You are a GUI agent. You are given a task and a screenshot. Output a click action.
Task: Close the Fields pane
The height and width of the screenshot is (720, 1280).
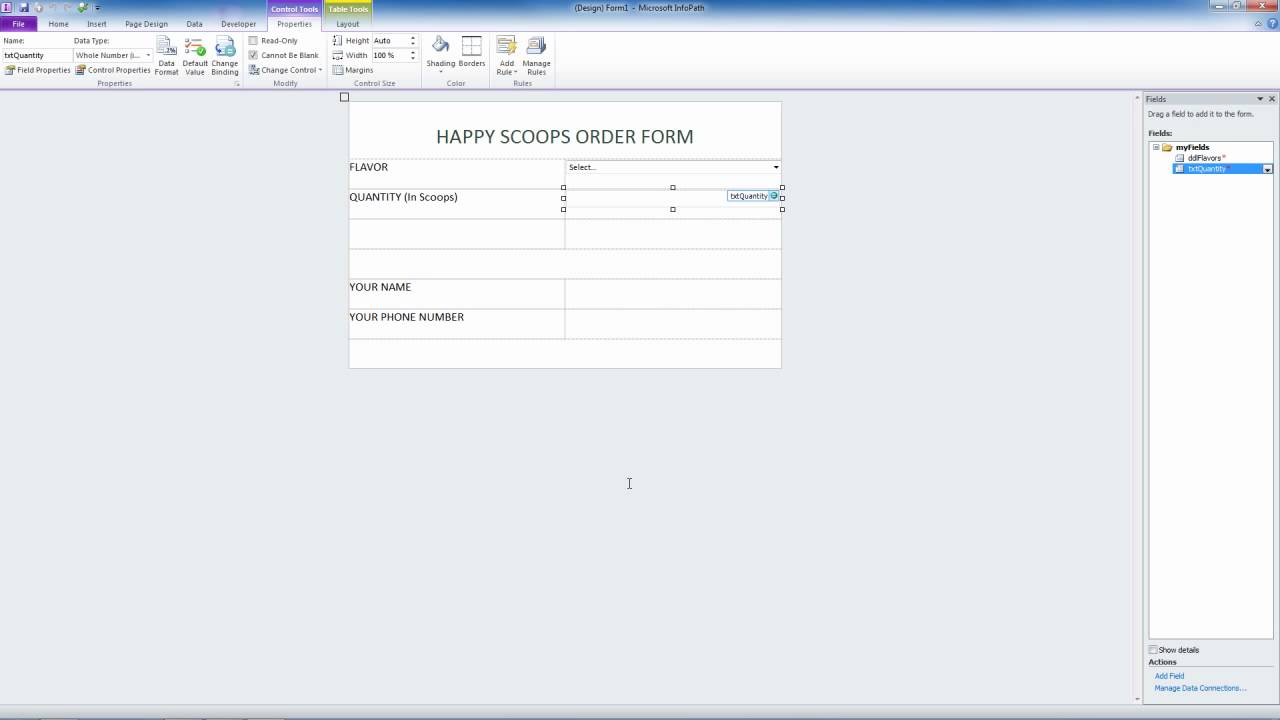pyautogui.click(x=1272, y=99)
